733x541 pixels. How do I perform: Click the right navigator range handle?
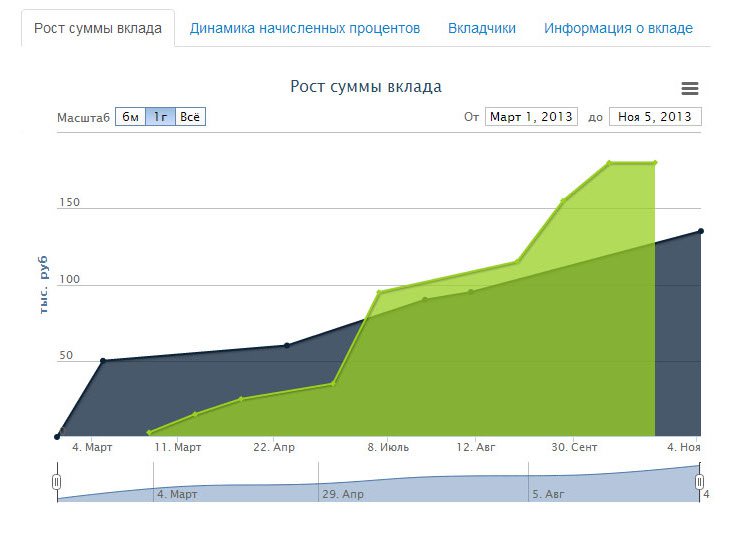[699, 482]
